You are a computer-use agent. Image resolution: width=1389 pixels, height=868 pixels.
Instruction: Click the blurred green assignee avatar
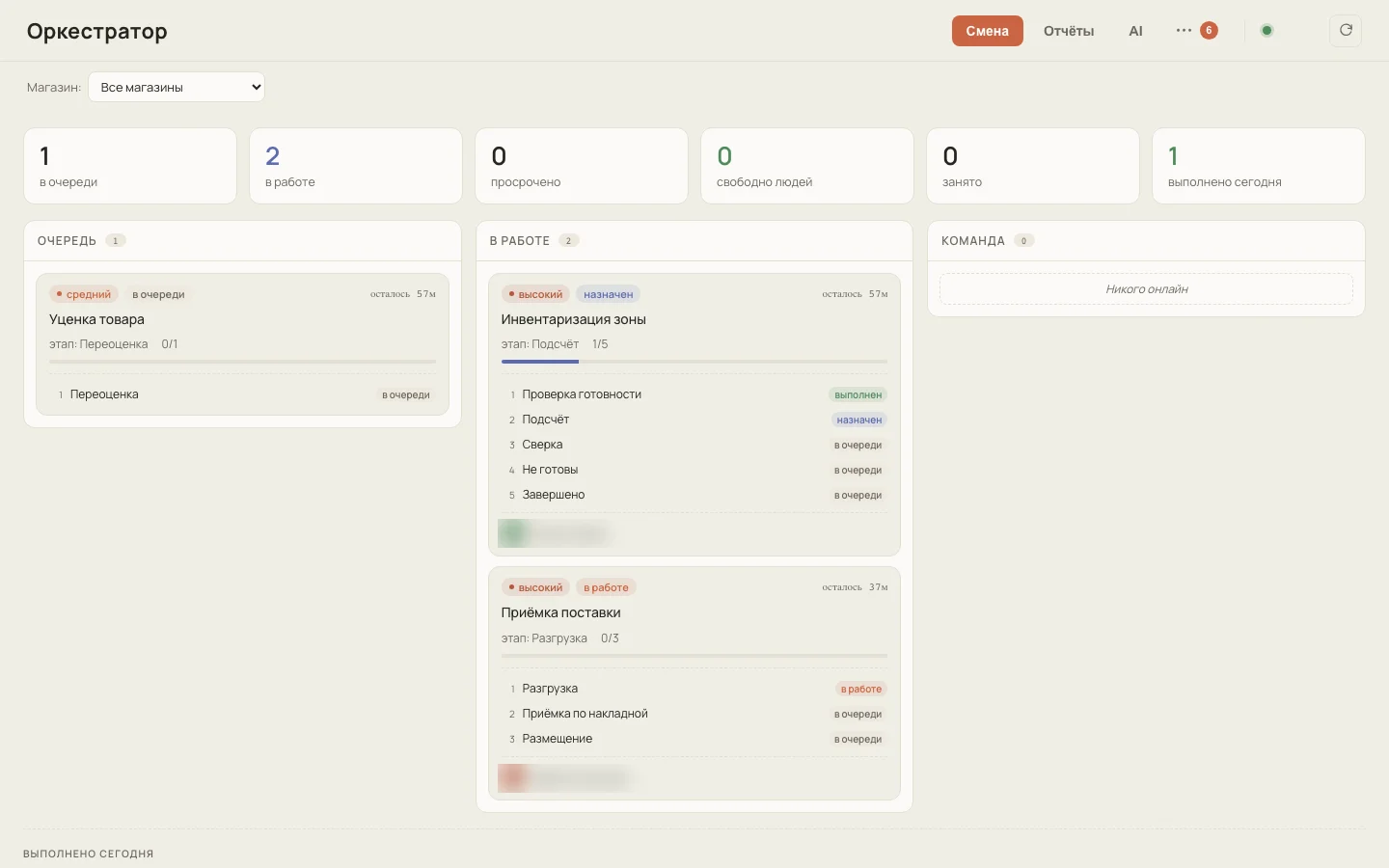pyautogui.click(x=514, y=532)
